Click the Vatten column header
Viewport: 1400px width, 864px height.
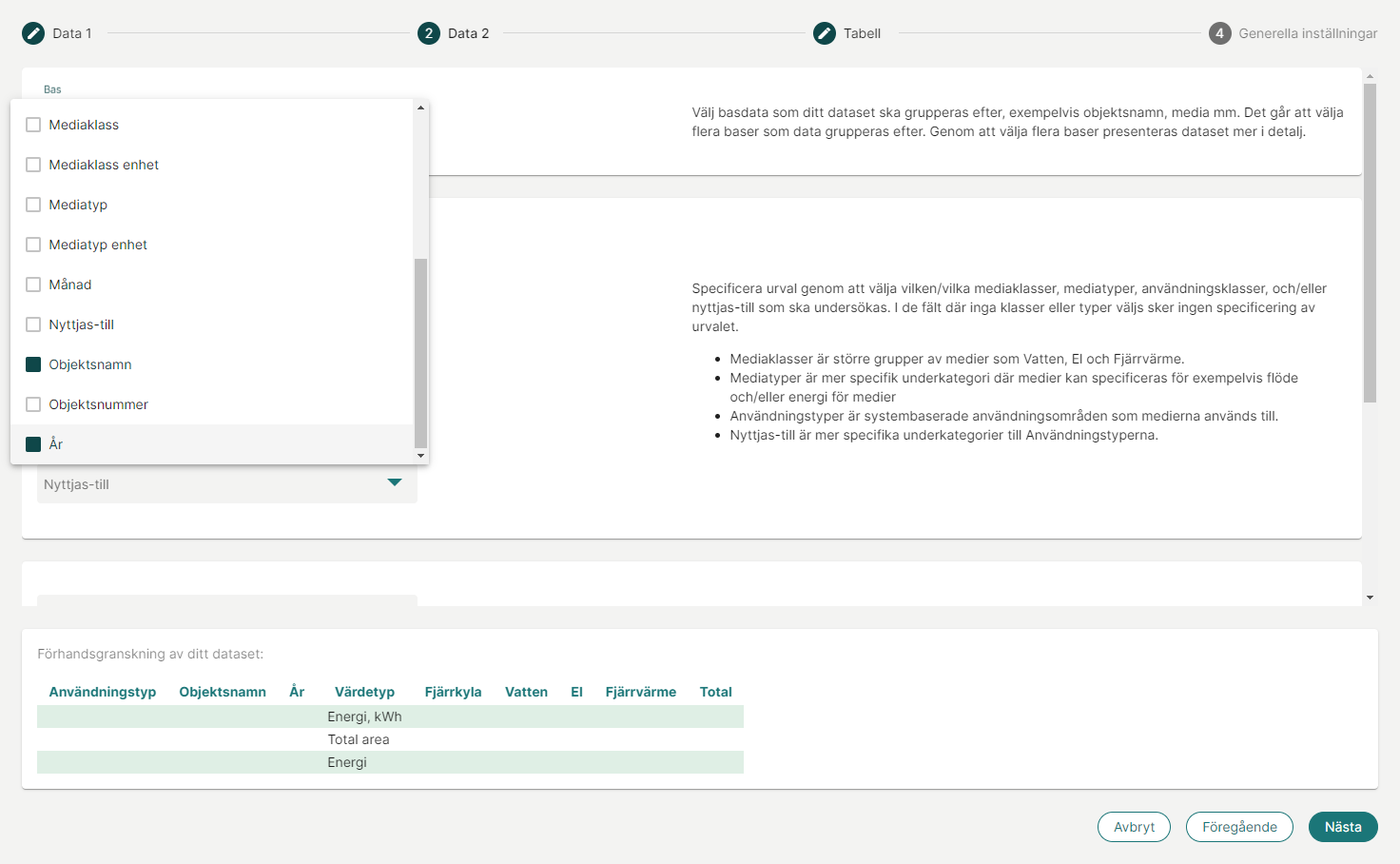point(526,692)
